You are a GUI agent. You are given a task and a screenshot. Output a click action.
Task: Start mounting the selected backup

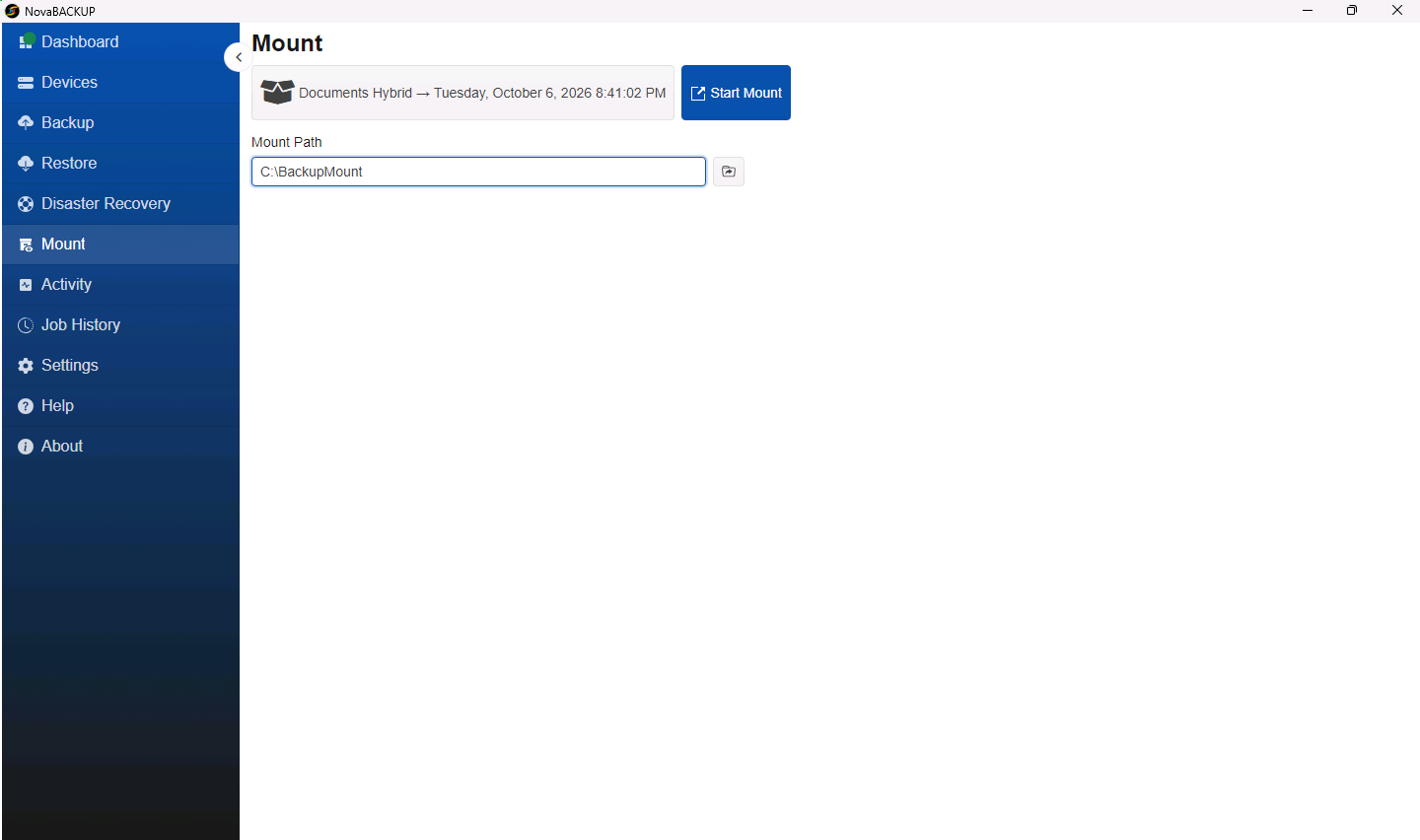[736, 93]
